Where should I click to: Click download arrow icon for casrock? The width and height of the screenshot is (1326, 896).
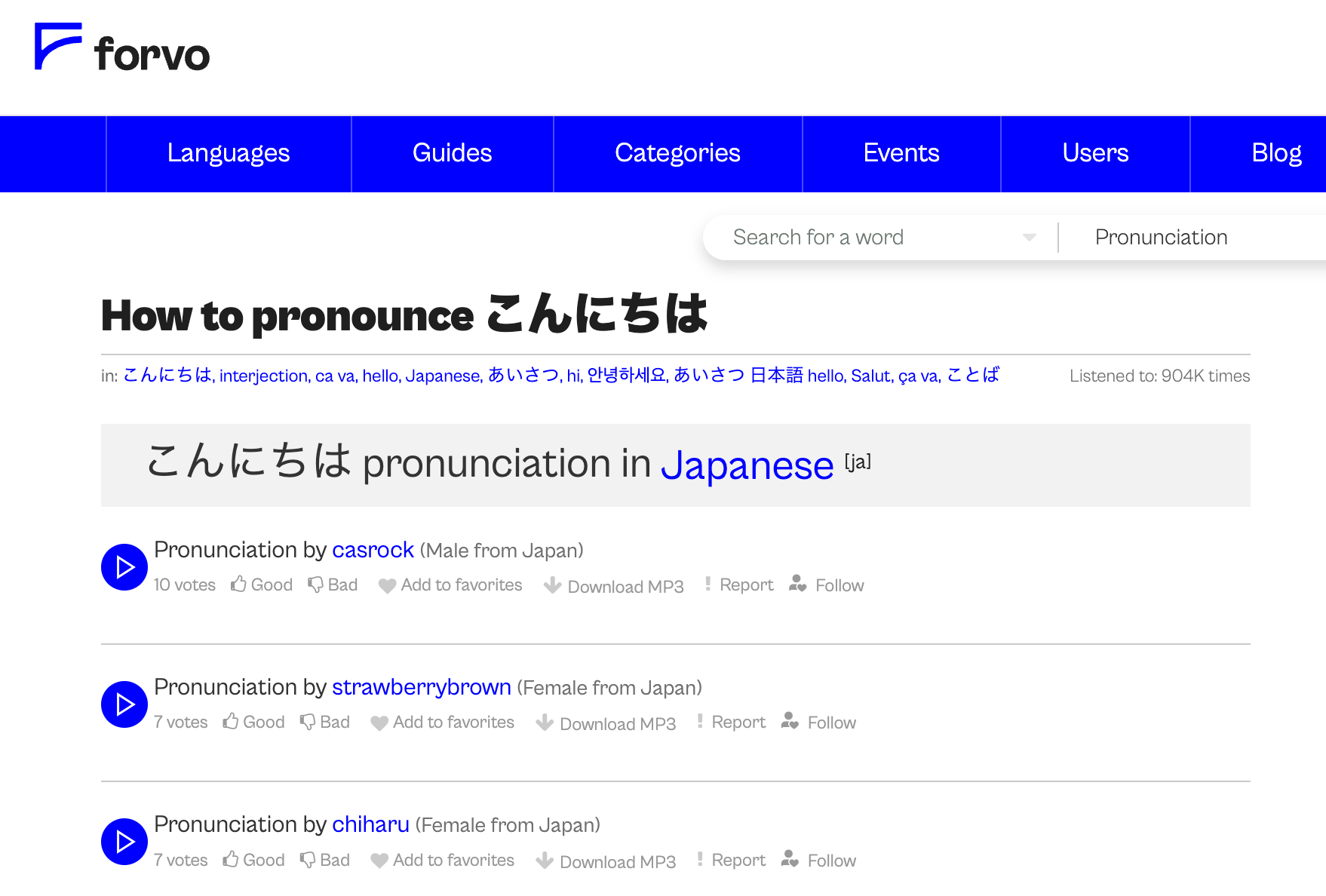553,585
